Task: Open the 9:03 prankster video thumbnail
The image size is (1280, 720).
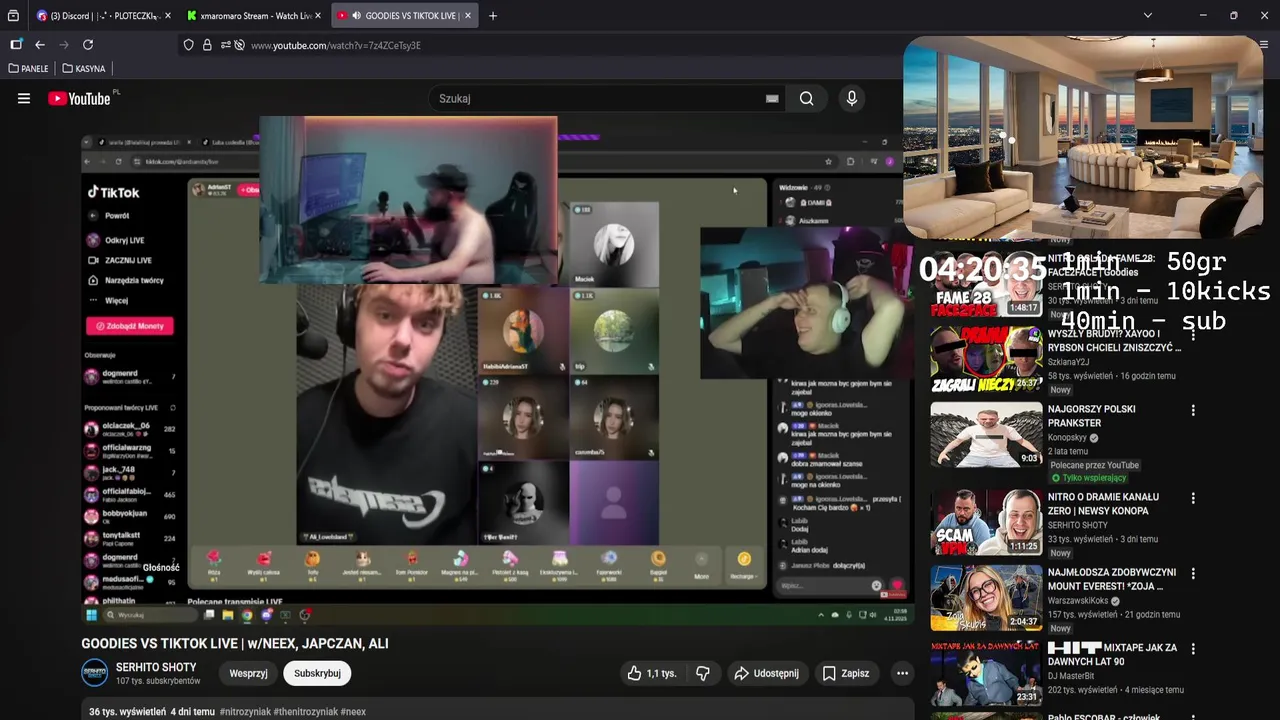Action: pyautogui.click(x=986, y=435)
